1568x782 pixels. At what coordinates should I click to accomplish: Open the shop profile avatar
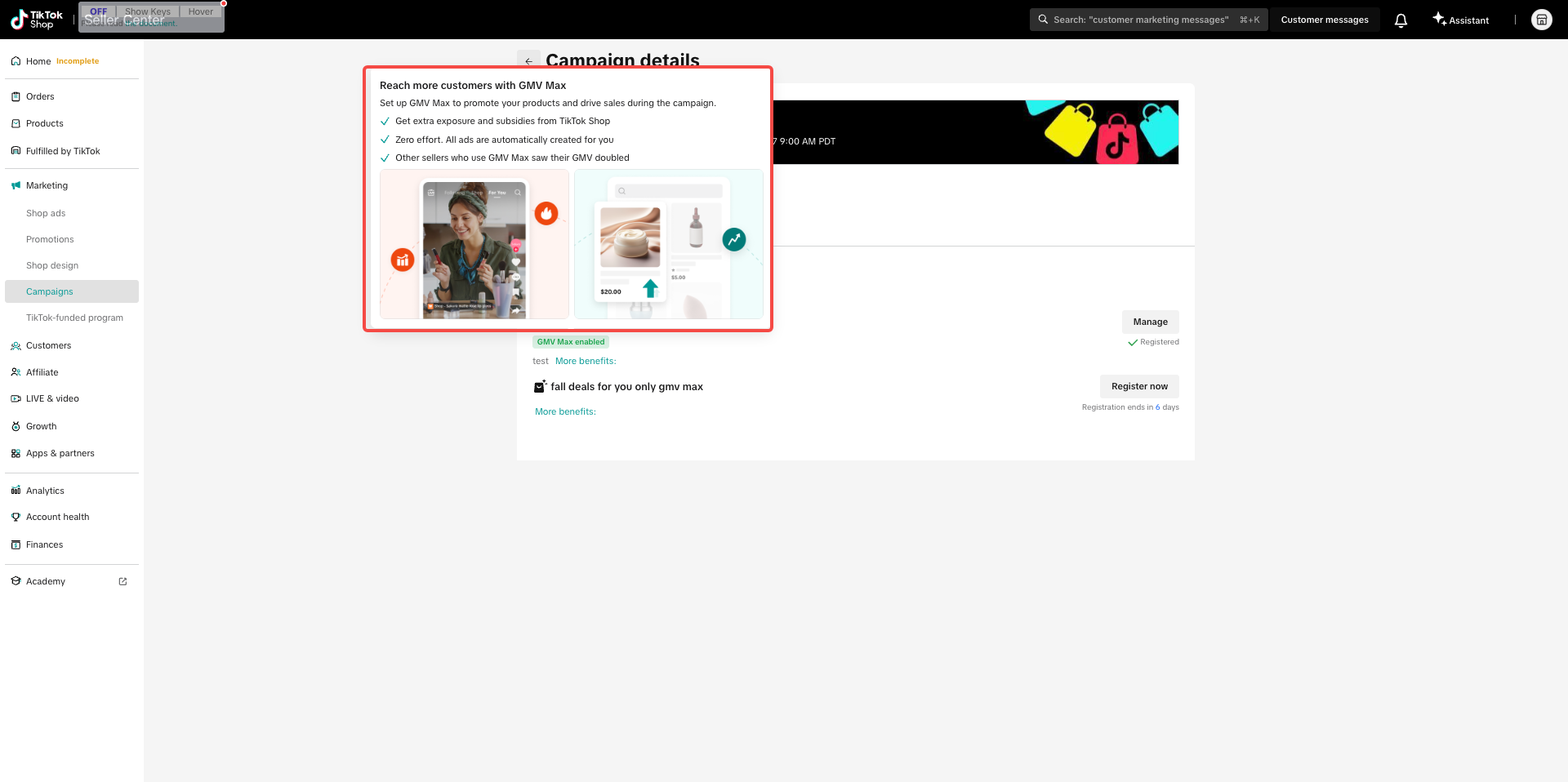pos(1541,20)
